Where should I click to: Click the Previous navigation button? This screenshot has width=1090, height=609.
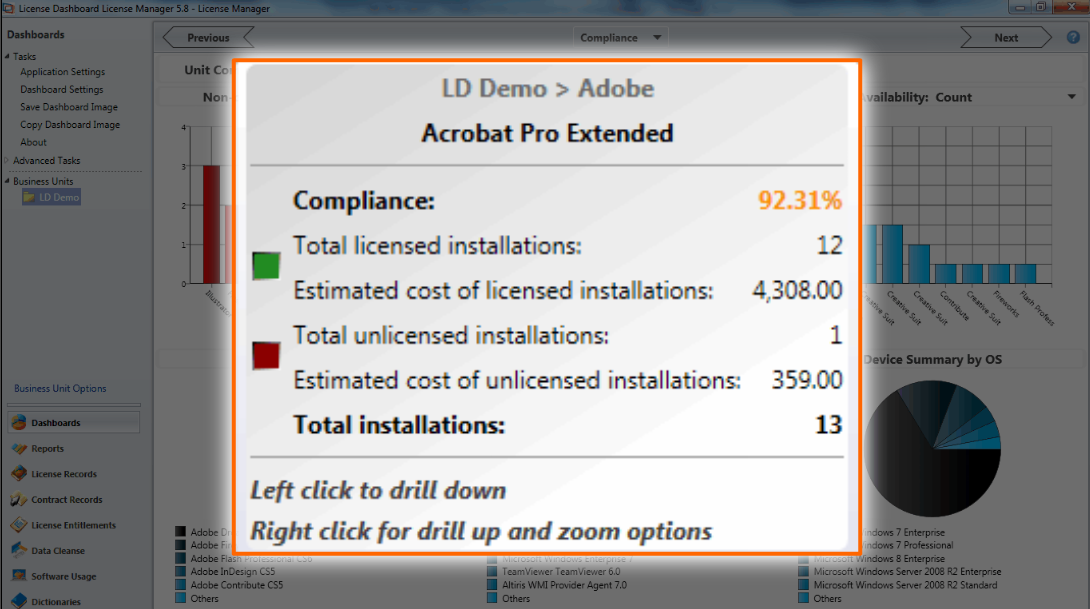(207, 38)
